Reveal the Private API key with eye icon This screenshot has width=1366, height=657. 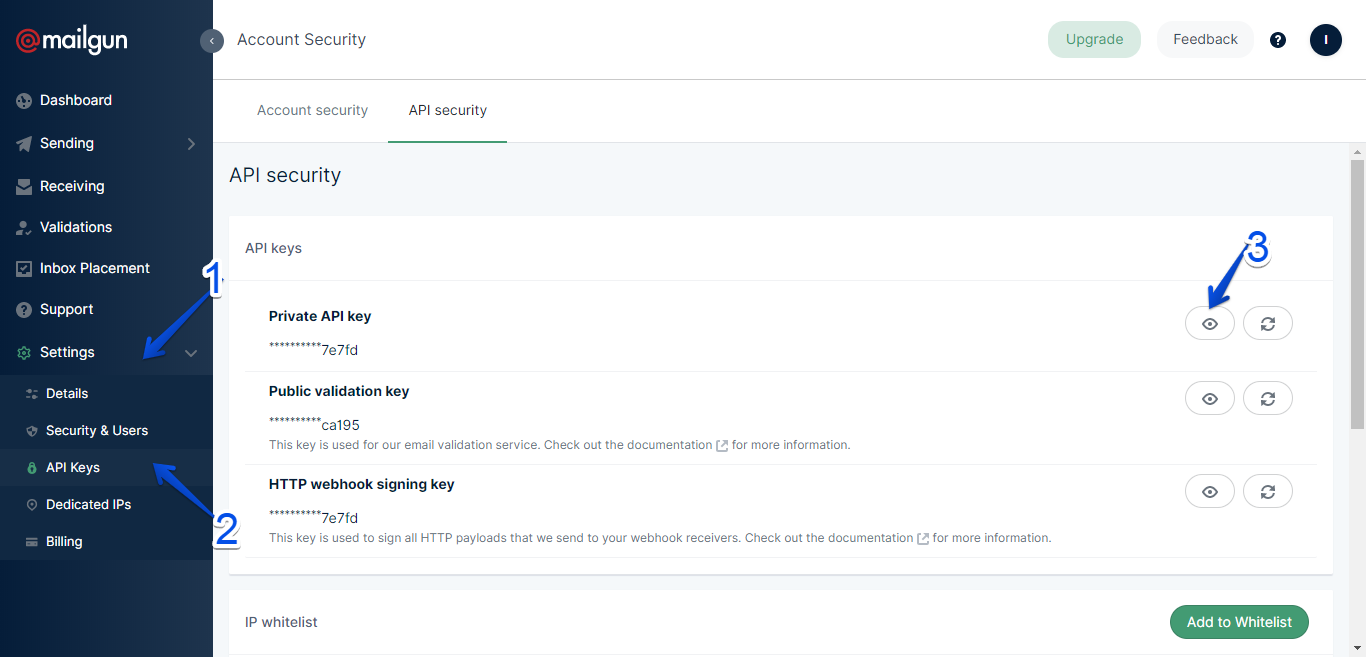coord(1210,324)
